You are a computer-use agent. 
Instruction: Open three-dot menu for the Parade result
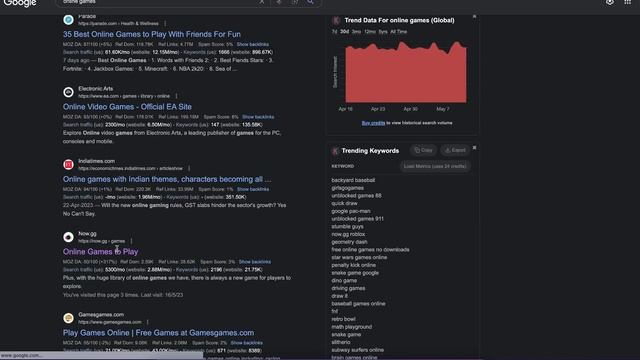click(165, 24)
